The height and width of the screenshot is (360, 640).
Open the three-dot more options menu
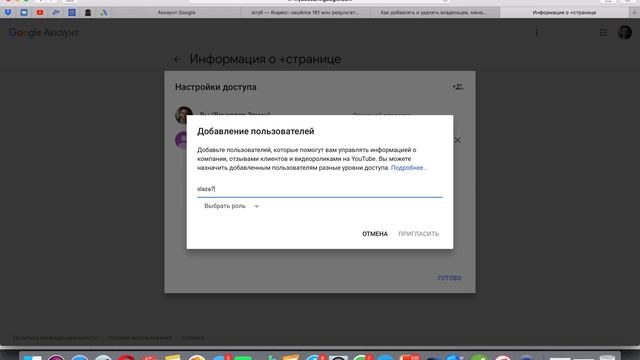[x=537, y=33]
